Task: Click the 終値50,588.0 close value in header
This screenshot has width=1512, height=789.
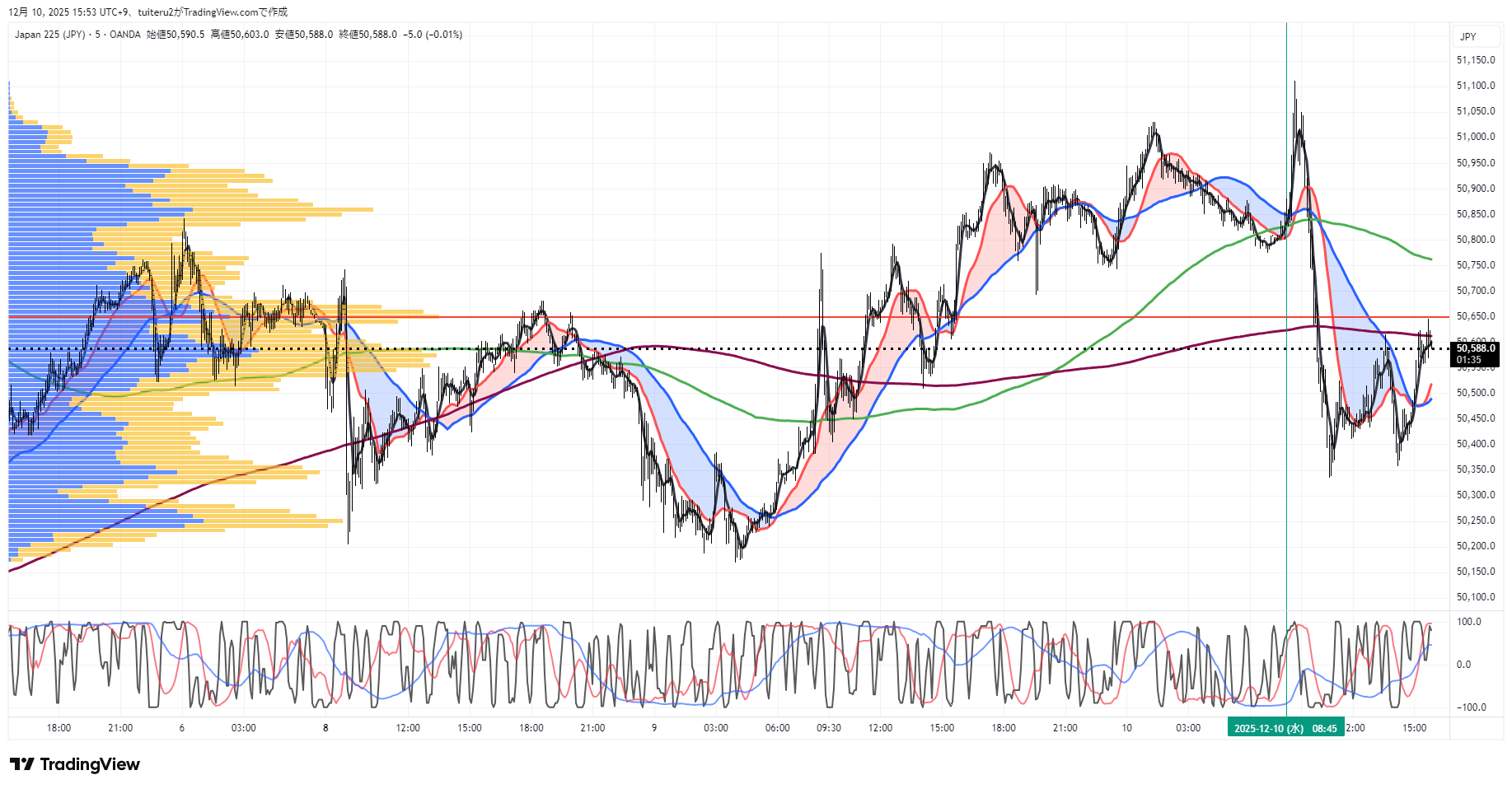Action: tap(367, 35)
